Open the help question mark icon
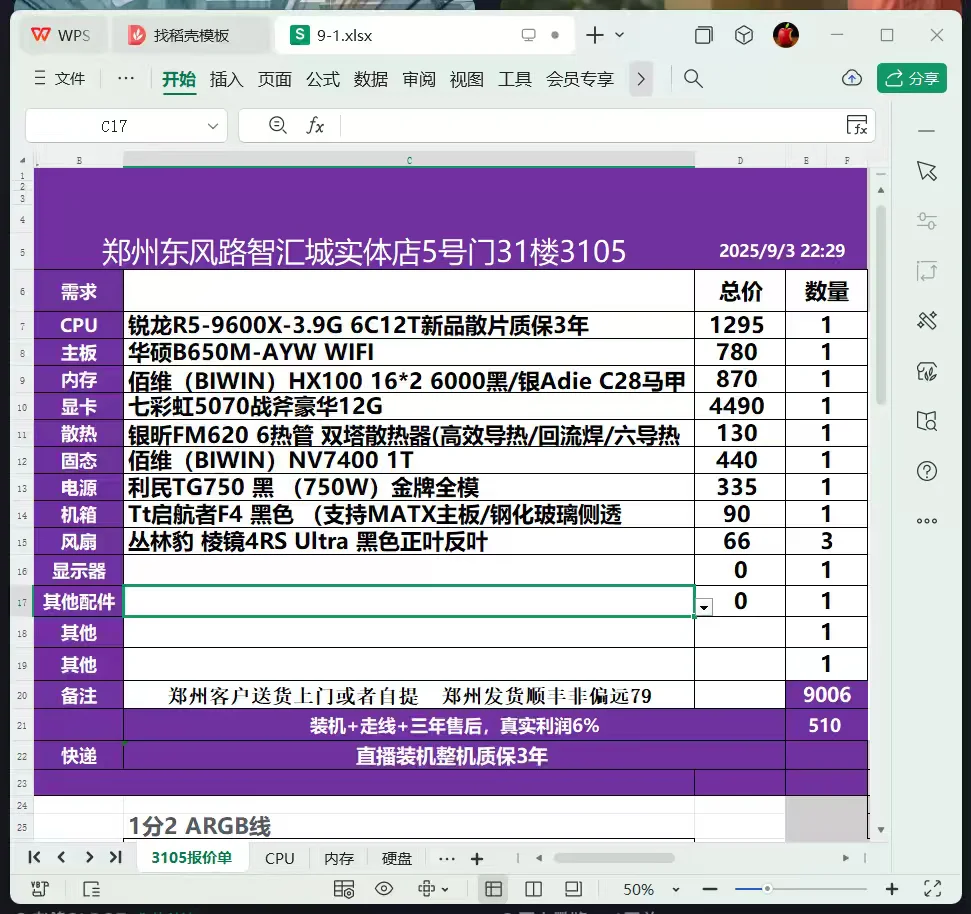 [x=926, y=471]
